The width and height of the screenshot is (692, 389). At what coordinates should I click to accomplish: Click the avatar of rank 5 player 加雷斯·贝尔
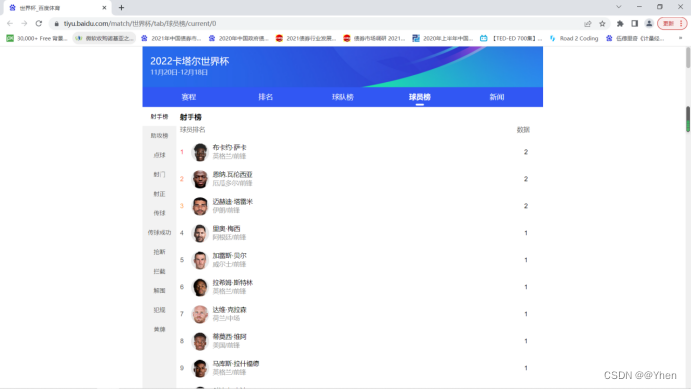[x=200, y=260]
